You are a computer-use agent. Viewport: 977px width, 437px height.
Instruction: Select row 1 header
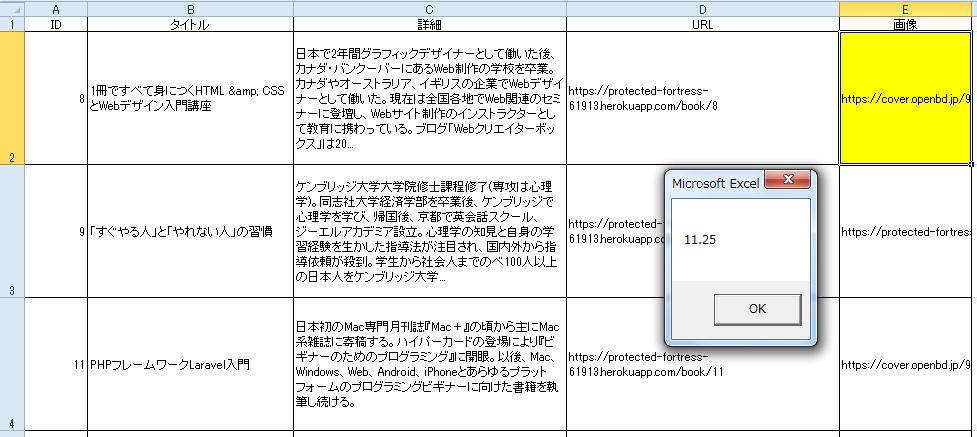12,24
